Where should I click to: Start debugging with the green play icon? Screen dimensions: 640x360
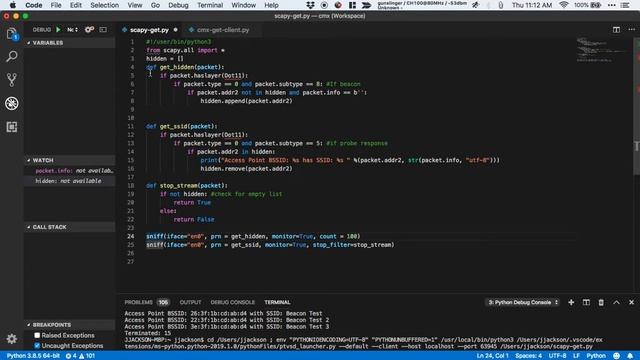tap(58, 30)
